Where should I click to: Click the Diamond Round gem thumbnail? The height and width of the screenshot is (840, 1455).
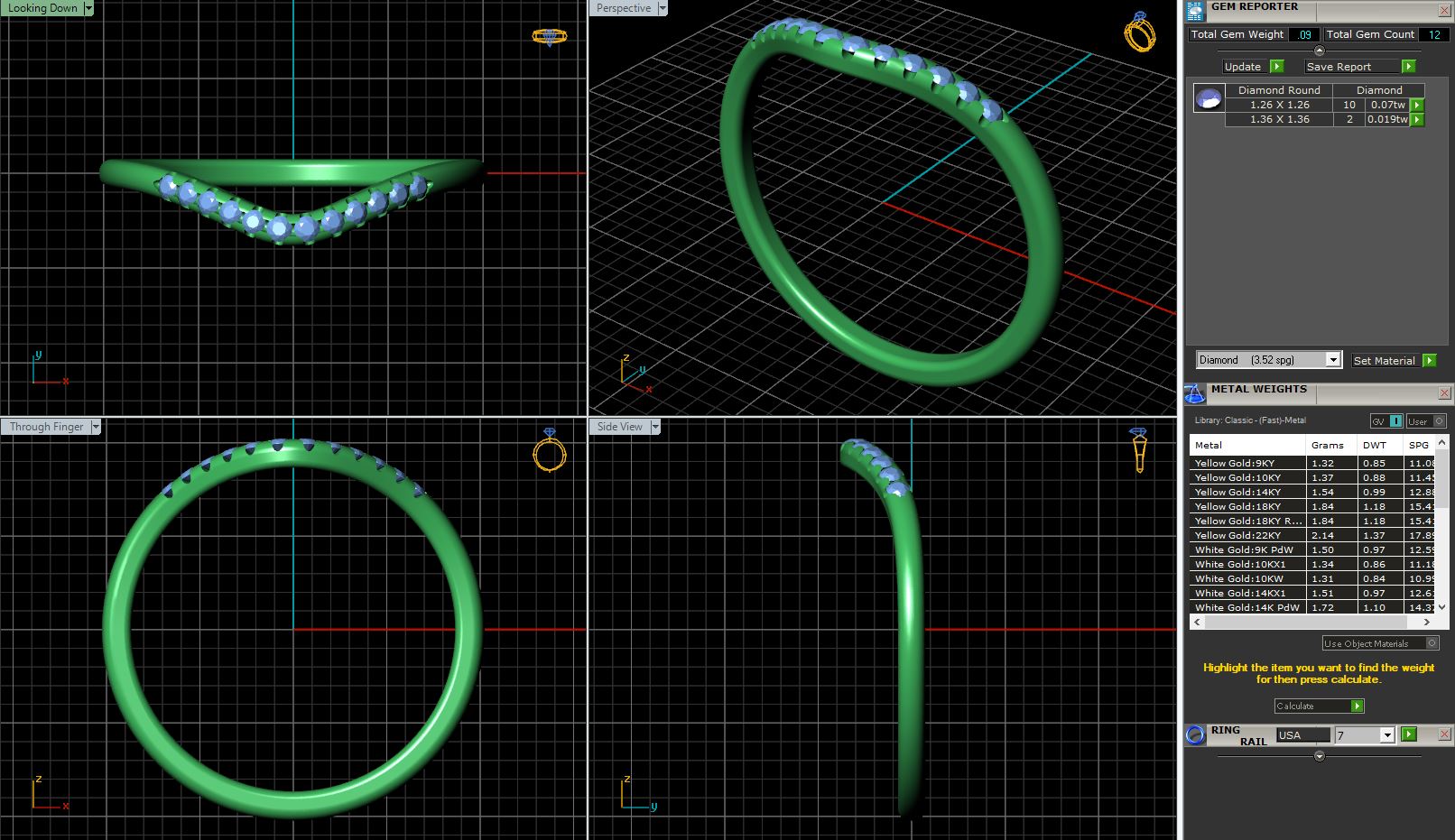[x=1209, y=98]
